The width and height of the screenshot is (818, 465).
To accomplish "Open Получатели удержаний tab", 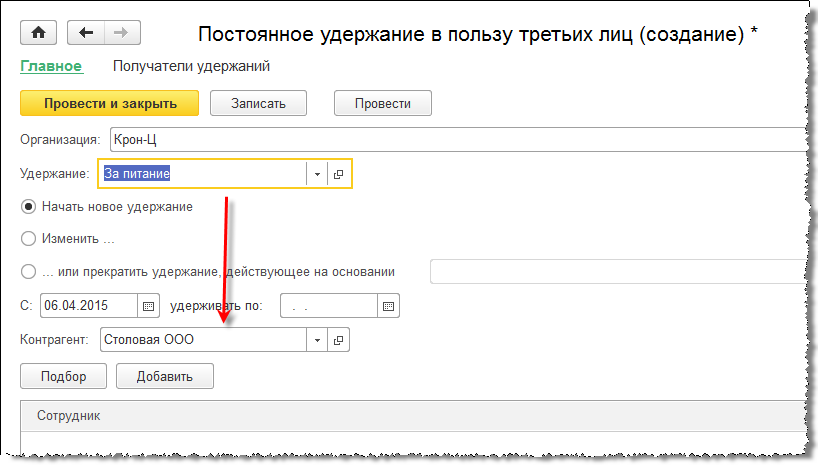I will point(191,66).
